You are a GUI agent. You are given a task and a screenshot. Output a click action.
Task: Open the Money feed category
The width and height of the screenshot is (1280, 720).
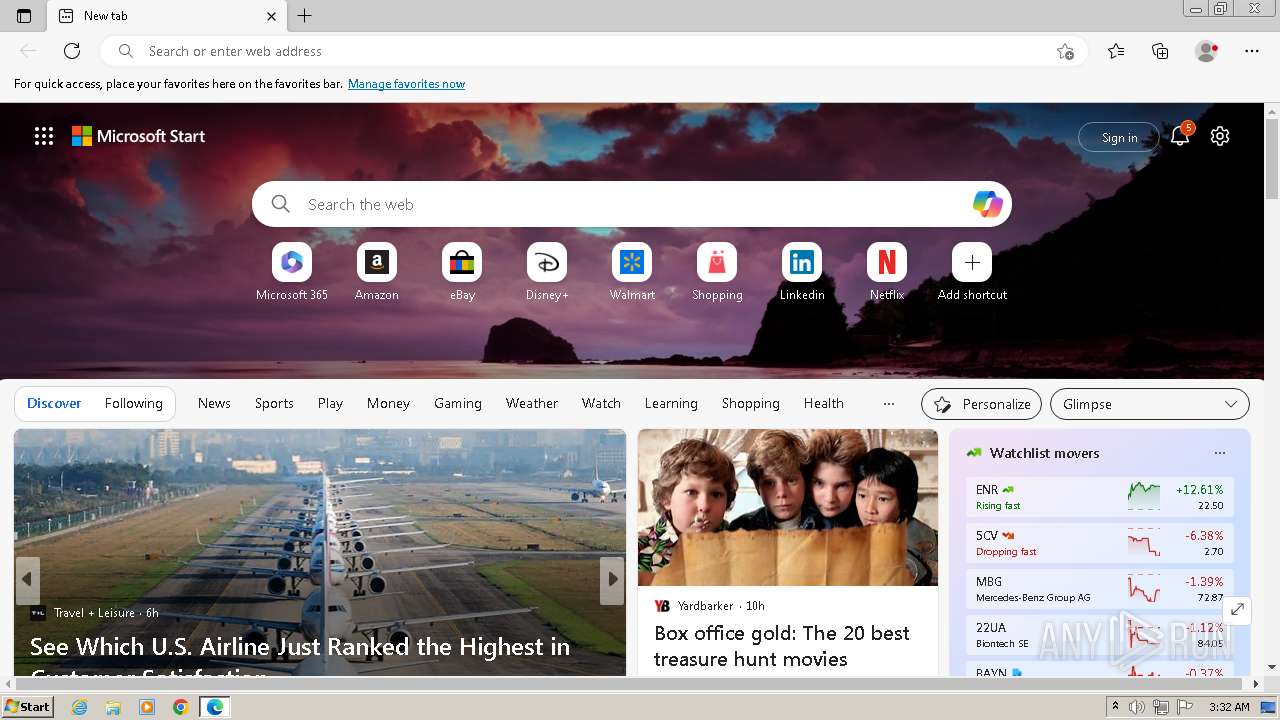pos(388,403)
